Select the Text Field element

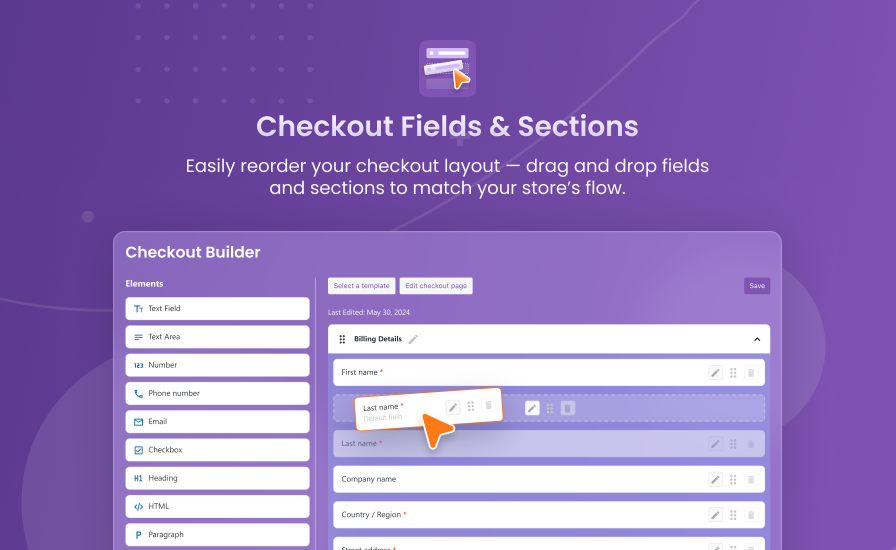click(x=217, y=308)
